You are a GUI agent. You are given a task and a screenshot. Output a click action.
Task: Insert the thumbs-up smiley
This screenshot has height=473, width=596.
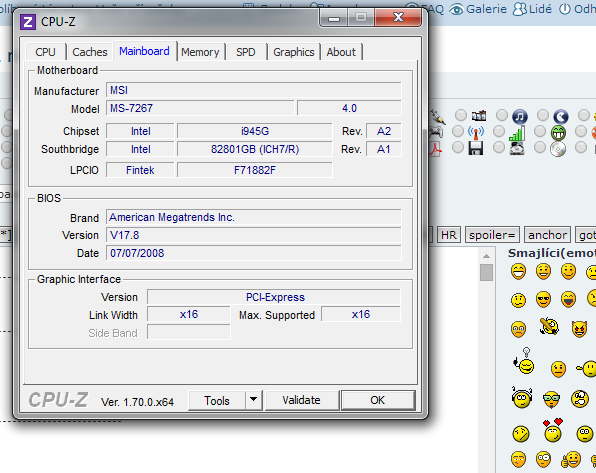pos(571,460)
